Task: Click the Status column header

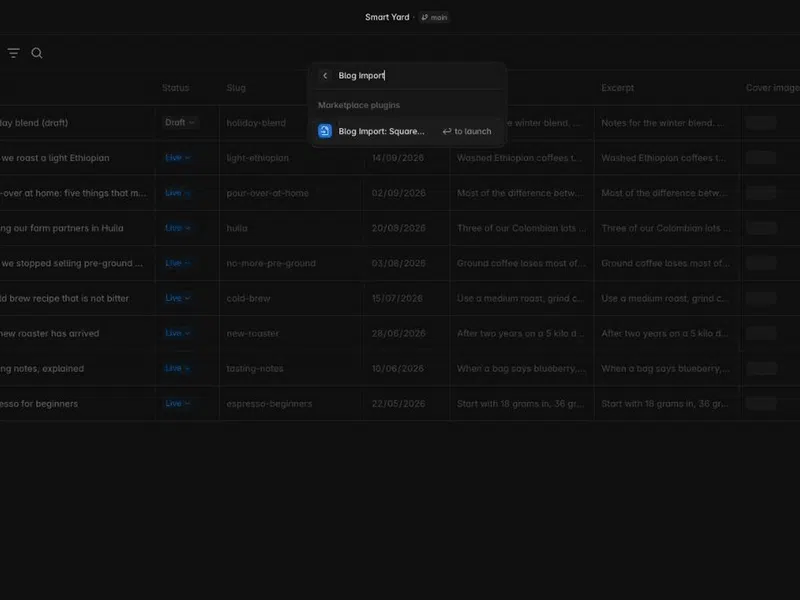Action: [x=176, y=88]
